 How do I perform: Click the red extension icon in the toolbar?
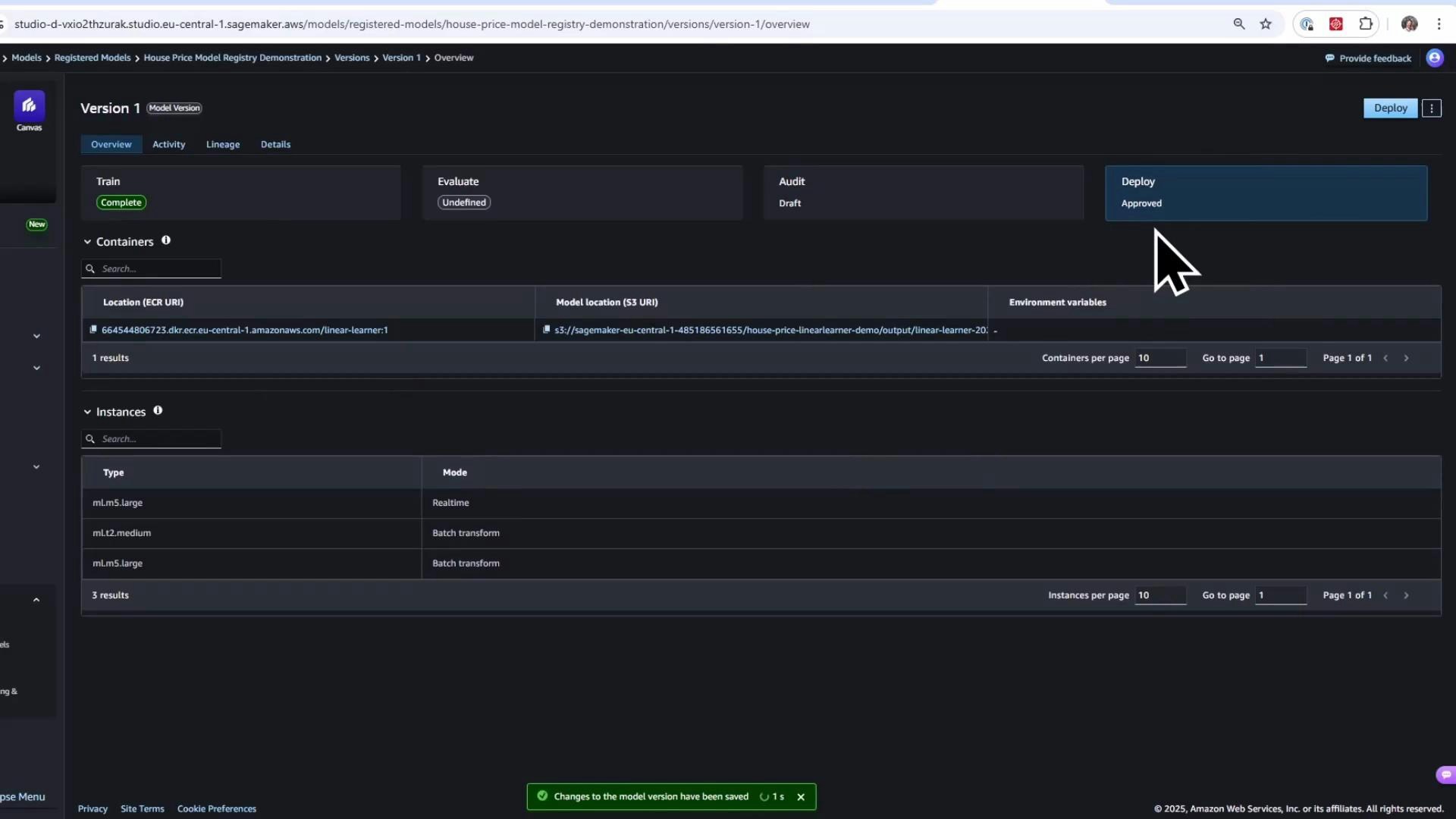(x=1336, y=24)
